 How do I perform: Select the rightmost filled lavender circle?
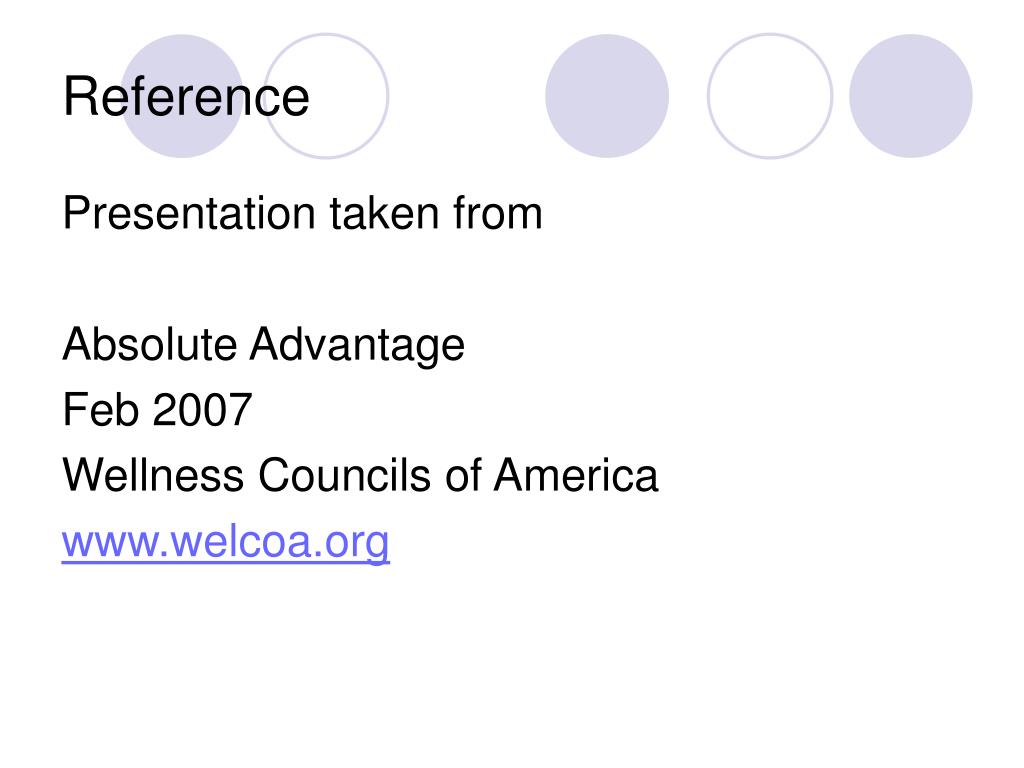pos(910,96)
